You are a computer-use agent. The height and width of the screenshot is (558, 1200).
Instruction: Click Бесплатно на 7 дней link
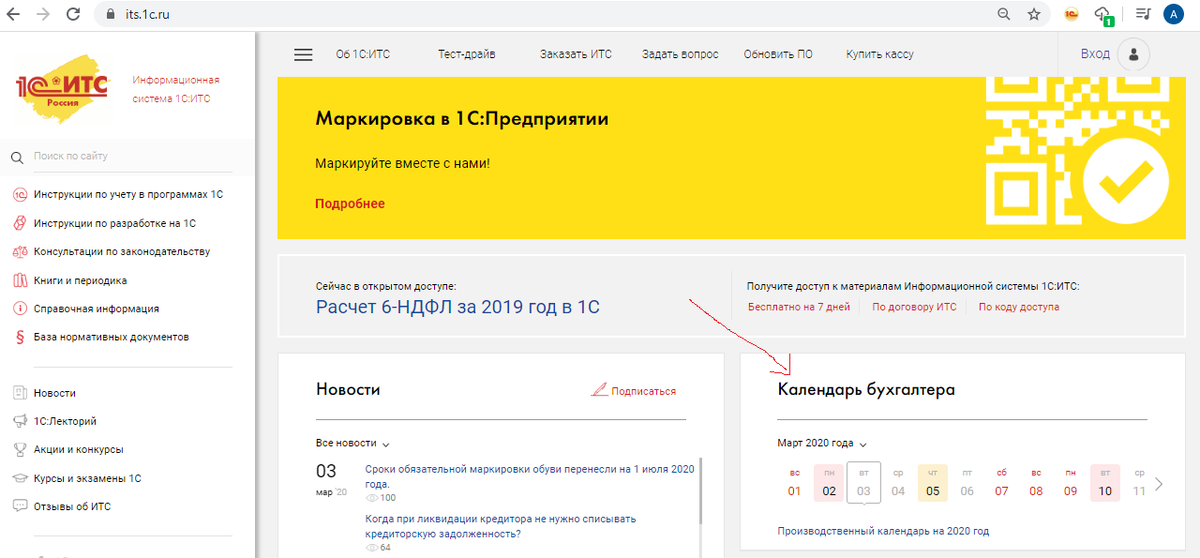point(799,307)
